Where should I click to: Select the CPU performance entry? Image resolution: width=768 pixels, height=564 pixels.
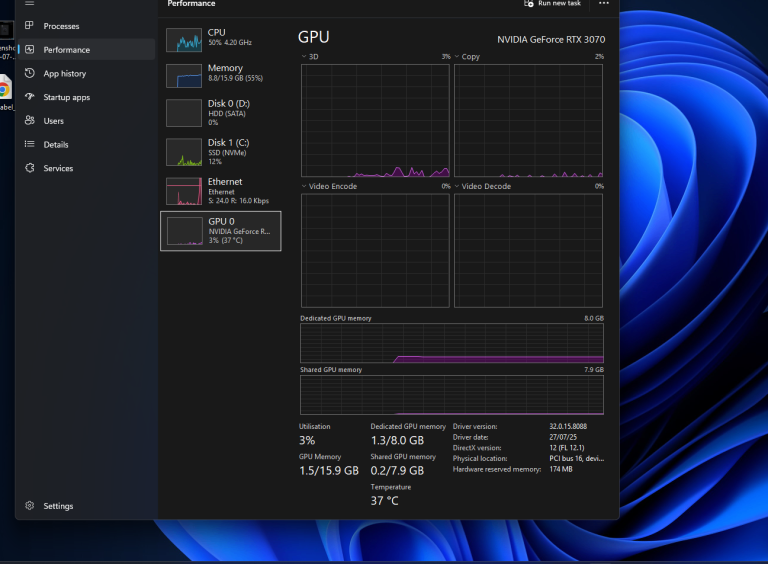tap(222, 38)
